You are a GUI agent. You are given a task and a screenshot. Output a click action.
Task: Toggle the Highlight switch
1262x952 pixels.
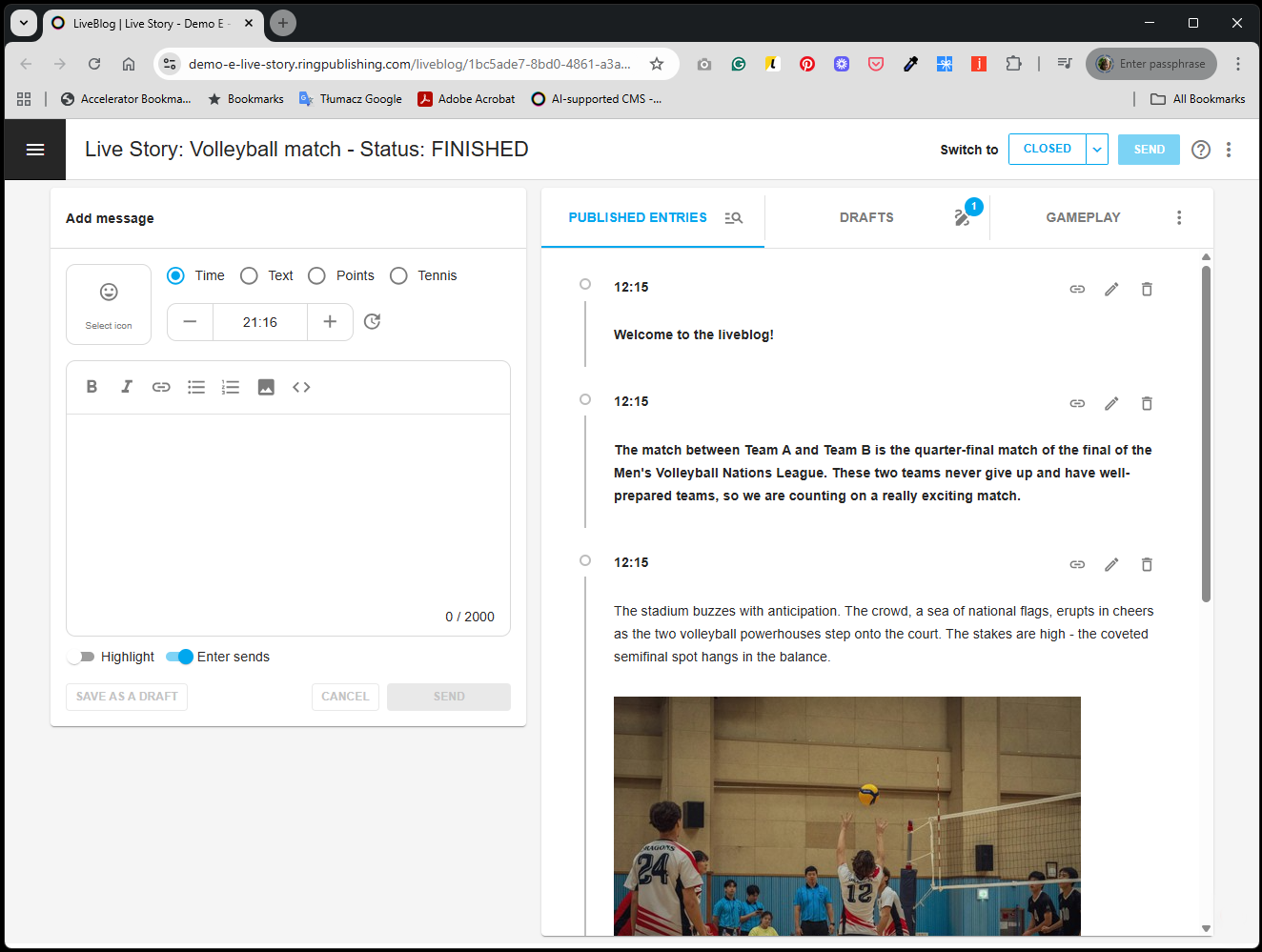tap(82, 657)
